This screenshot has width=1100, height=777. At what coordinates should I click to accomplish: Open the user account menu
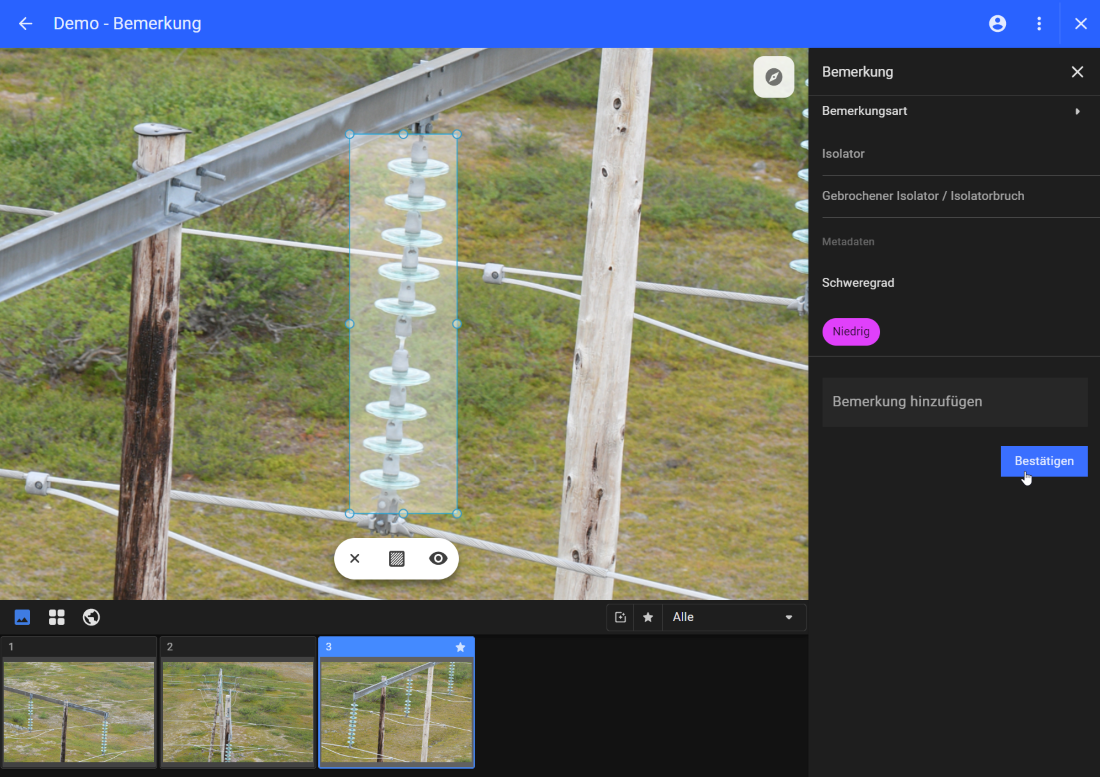point(997,24)
